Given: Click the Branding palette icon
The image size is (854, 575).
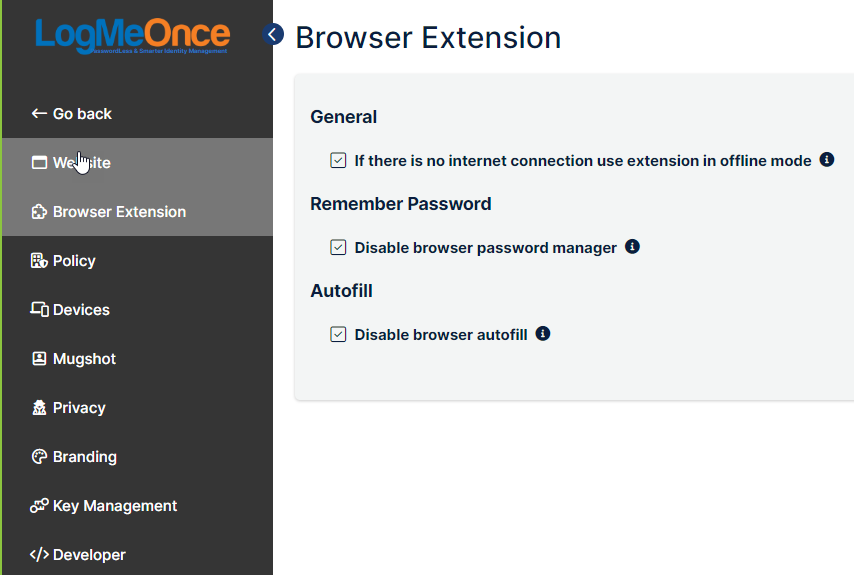Looking at the screenshot, I should coord(39,456).
